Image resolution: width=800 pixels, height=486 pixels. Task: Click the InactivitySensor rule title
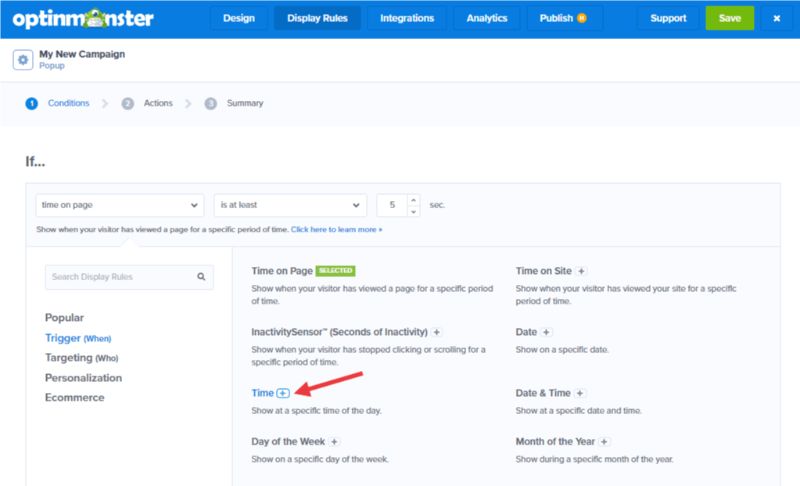(x=339, y=332)
